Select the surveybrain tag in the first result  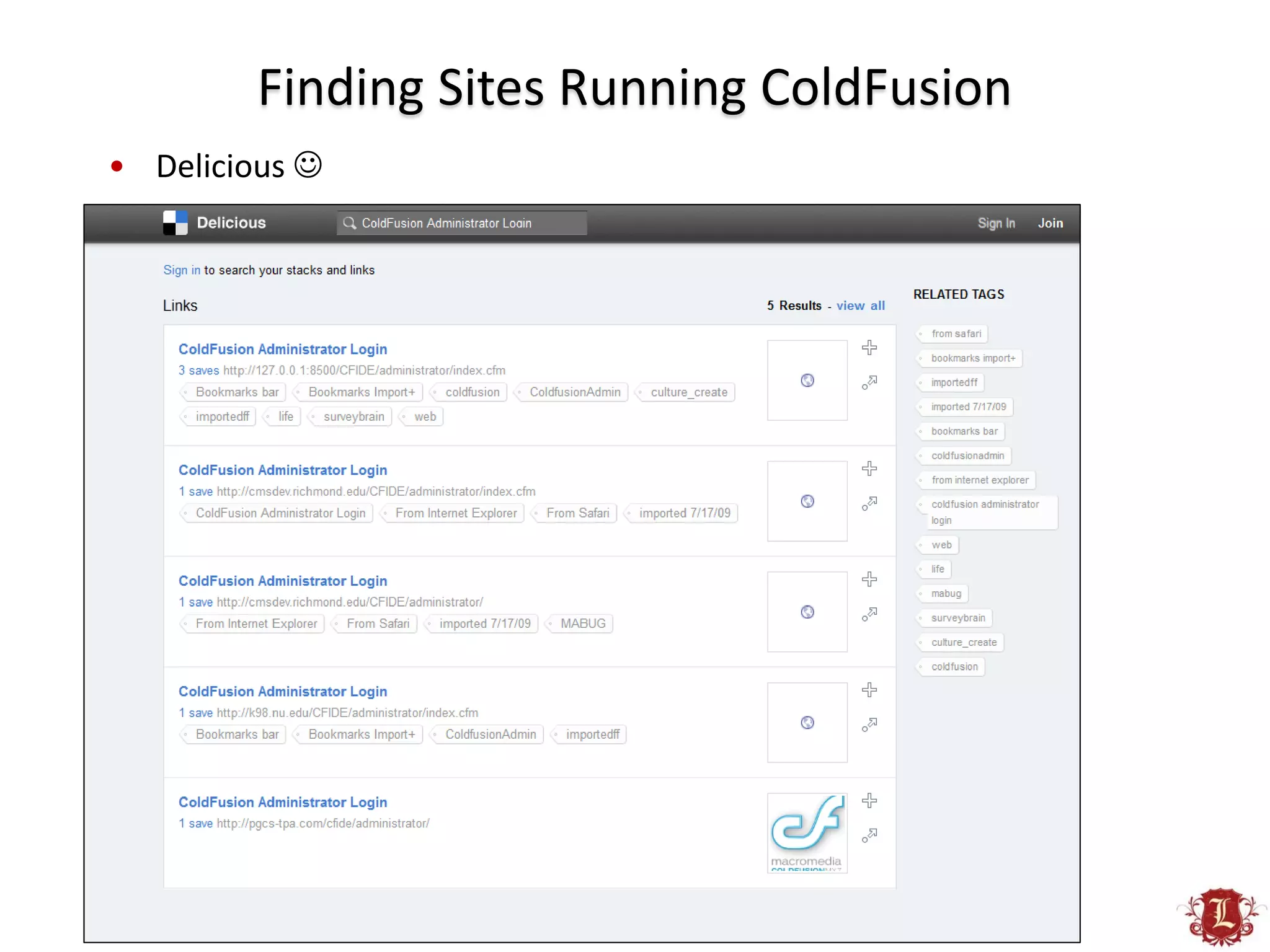(x=350, y=416)
